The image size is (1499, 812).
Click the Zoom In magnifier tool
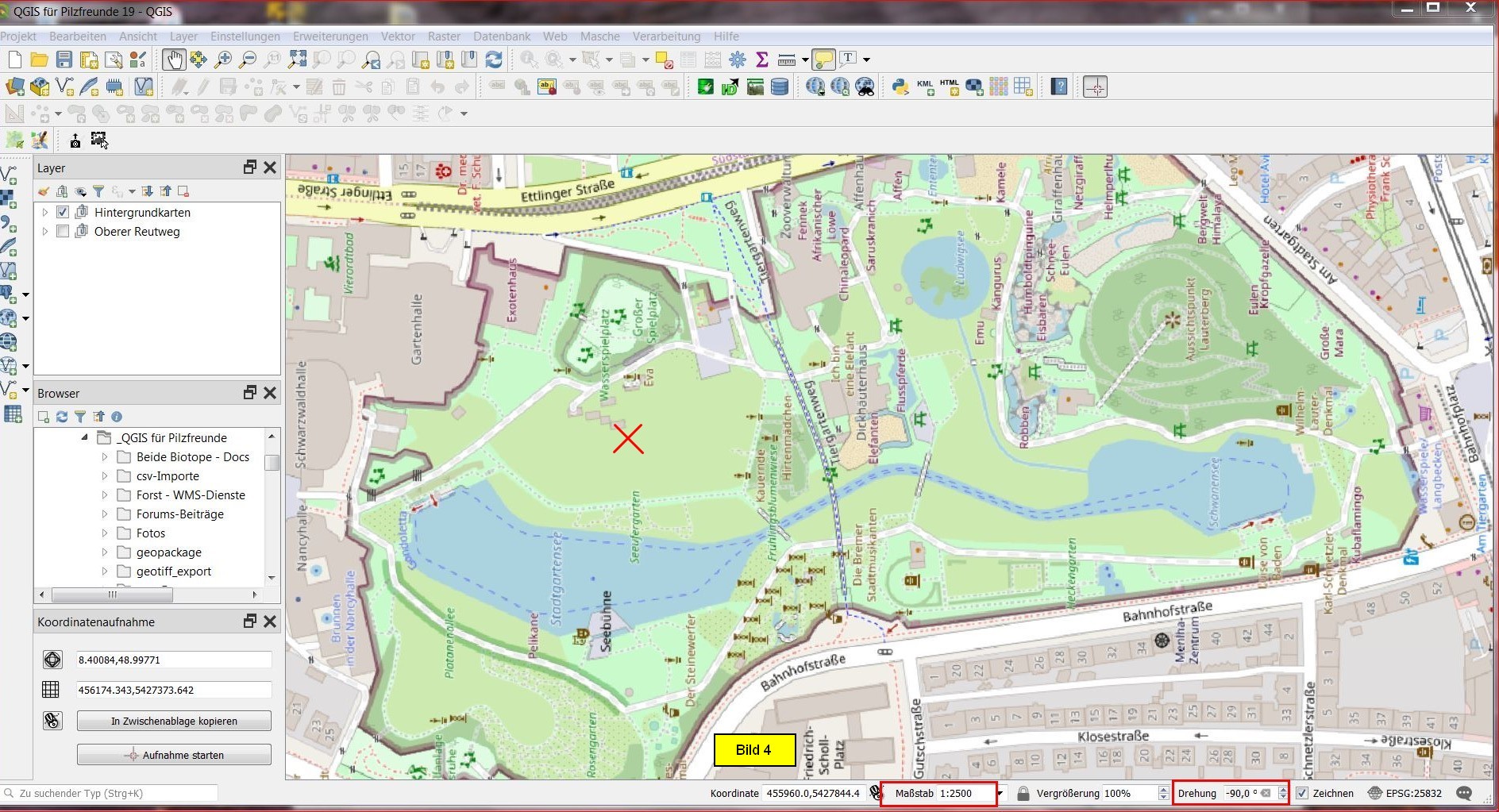tap(223, 60)
